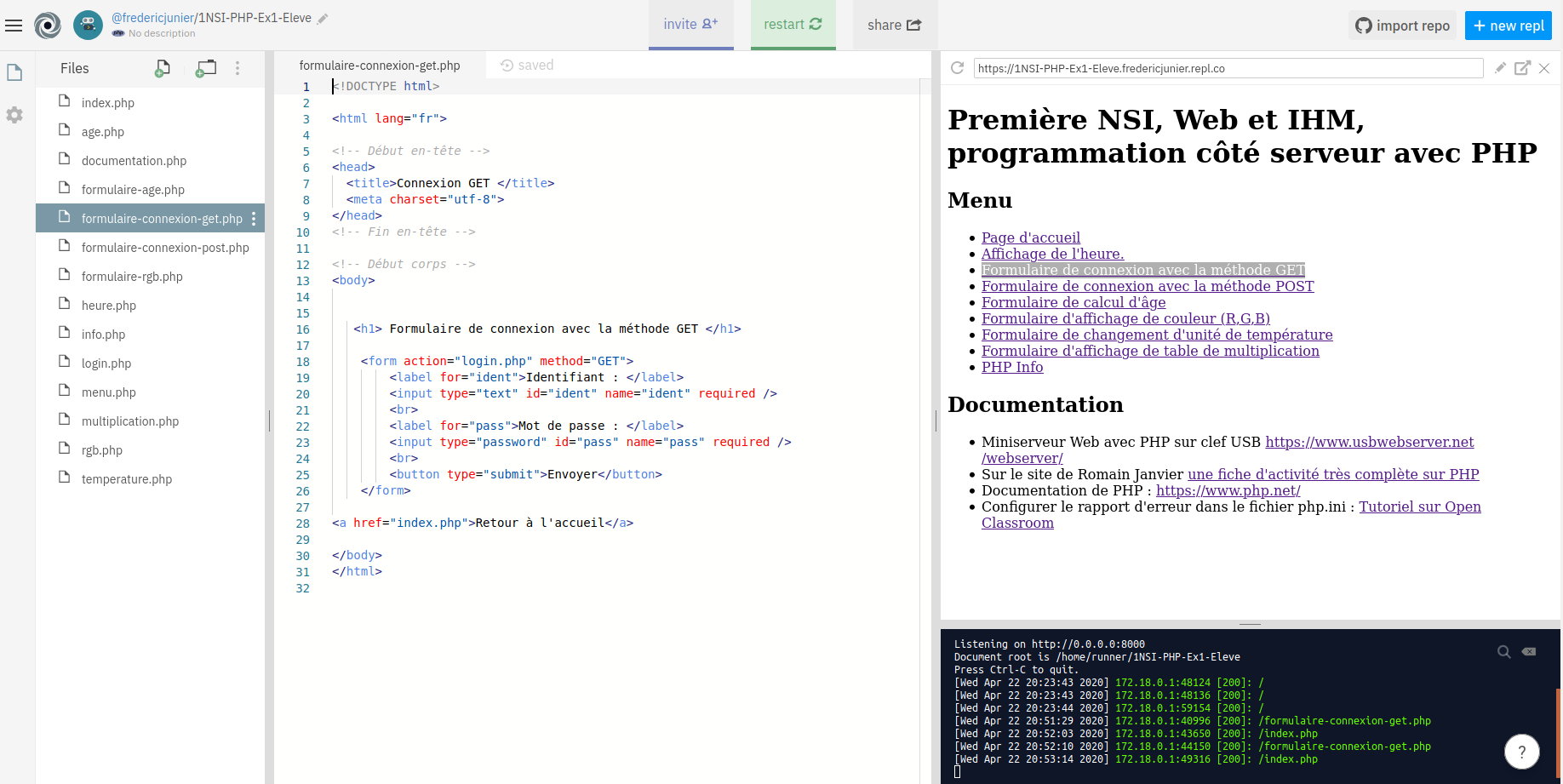Open Formulaire d'affichage de couleur (R,G,B) link
Viewport: 1563px width, 784px height.
click(1125, 318)
